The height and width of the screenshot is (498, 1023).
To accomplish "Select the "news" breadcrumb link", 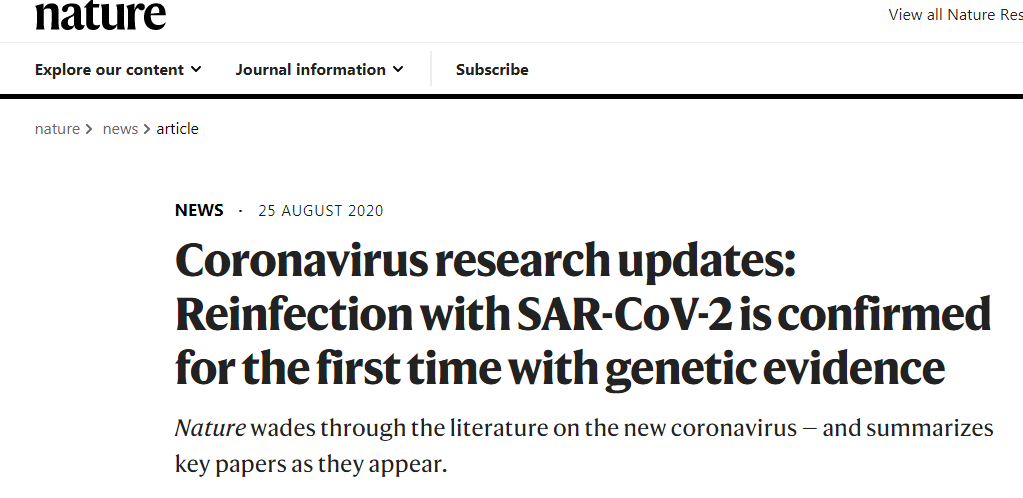I will pyautogui.click(x=120, y=129).
